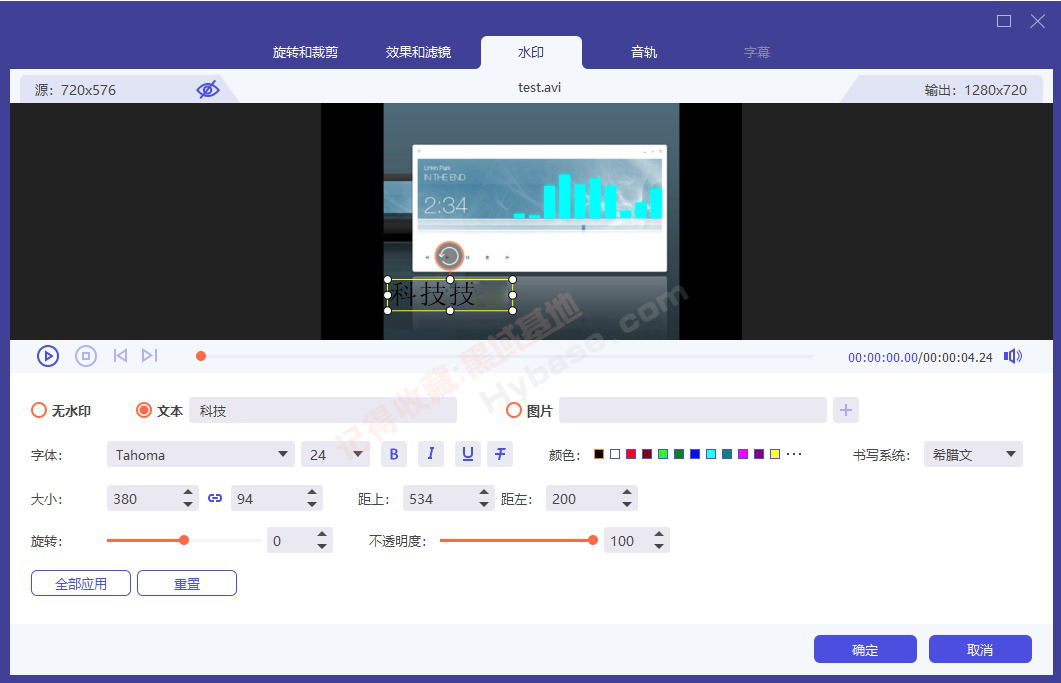Click the 全部应用 apply to all button

tap(81, 583)
